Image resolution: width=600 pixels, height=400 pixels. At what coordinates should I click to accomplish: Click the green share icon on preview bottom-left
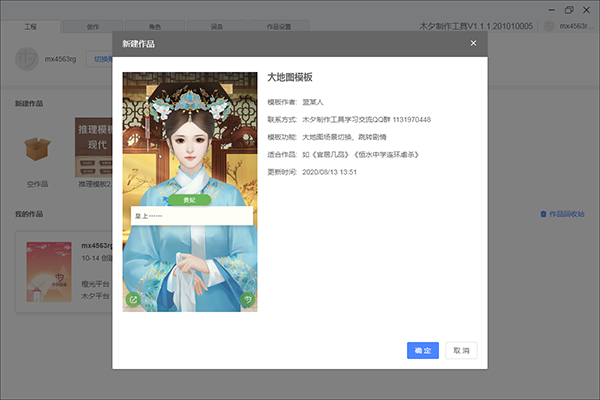point(133,298)
